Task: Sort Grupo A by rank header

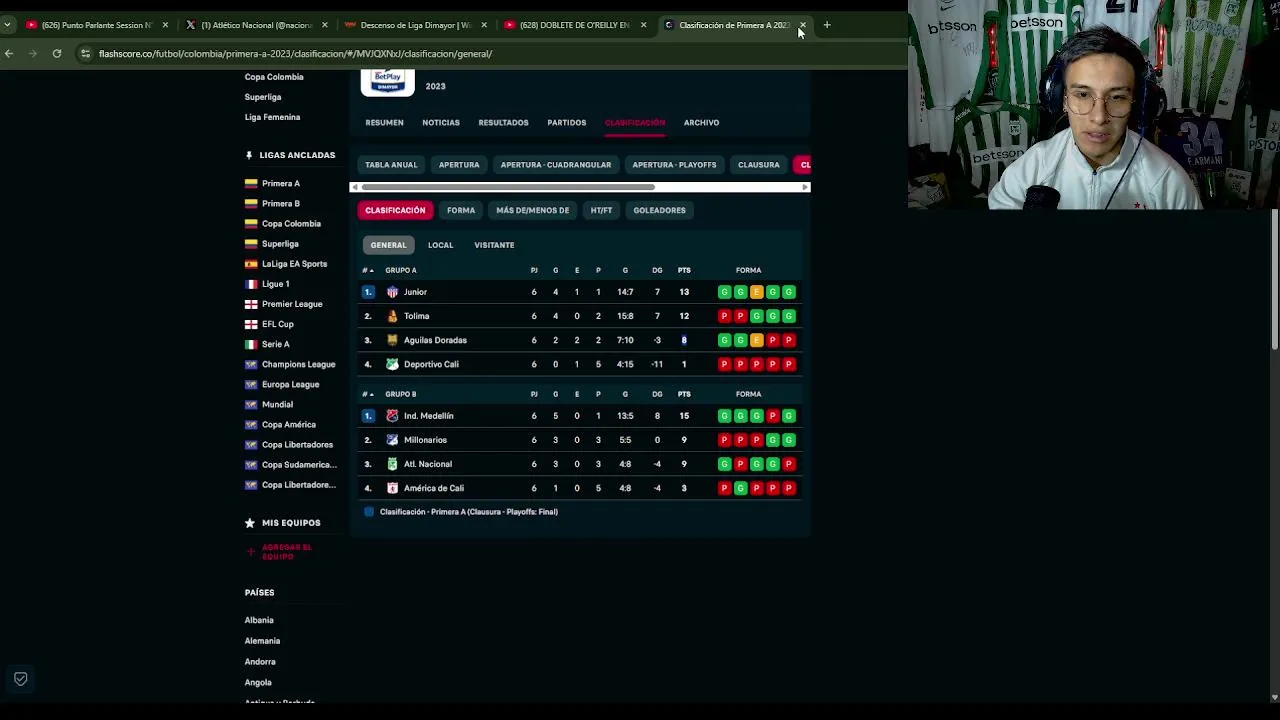Action: pos(367,270)
